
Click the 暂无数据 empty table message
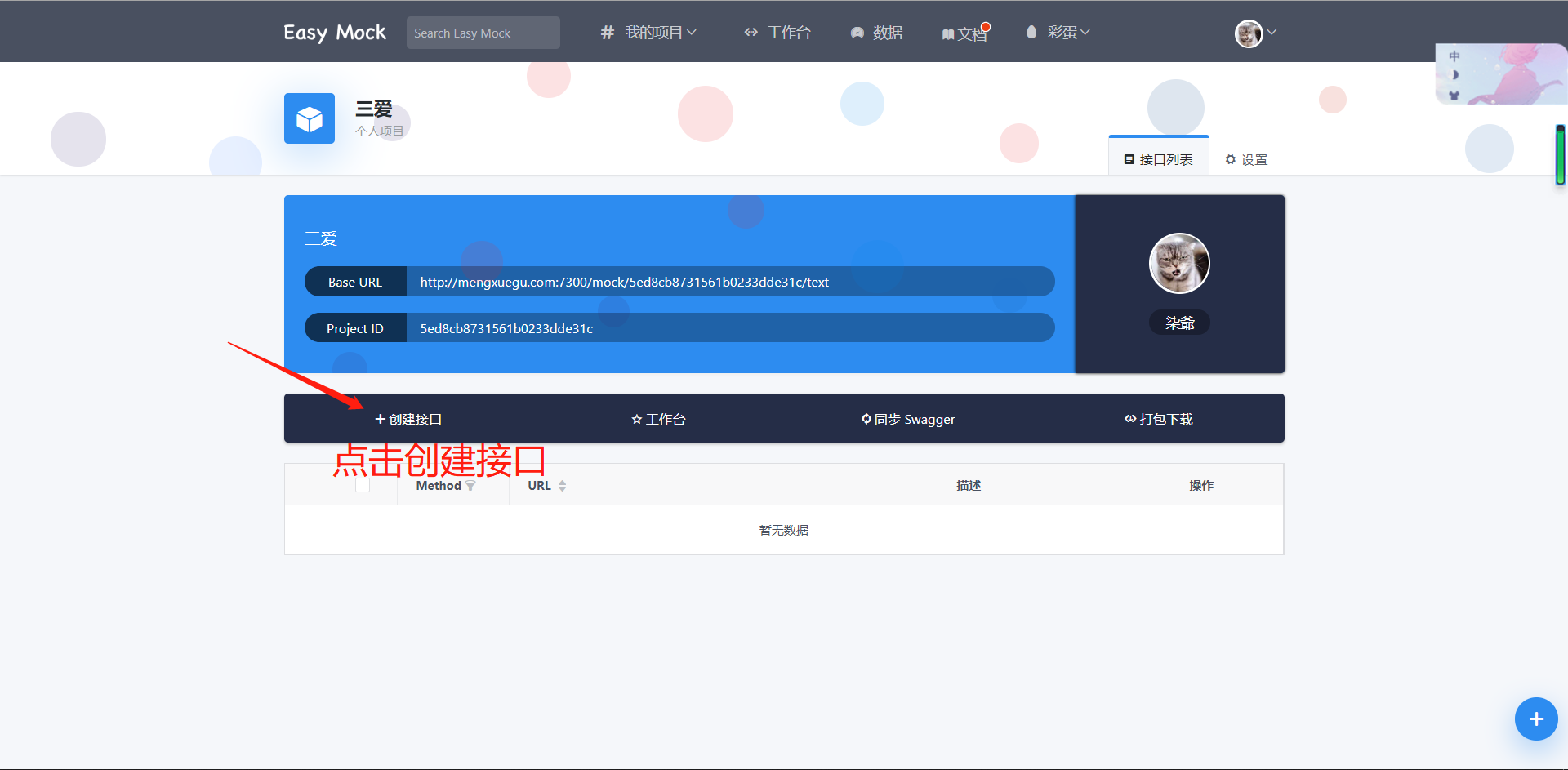click(x=784, y=530)
